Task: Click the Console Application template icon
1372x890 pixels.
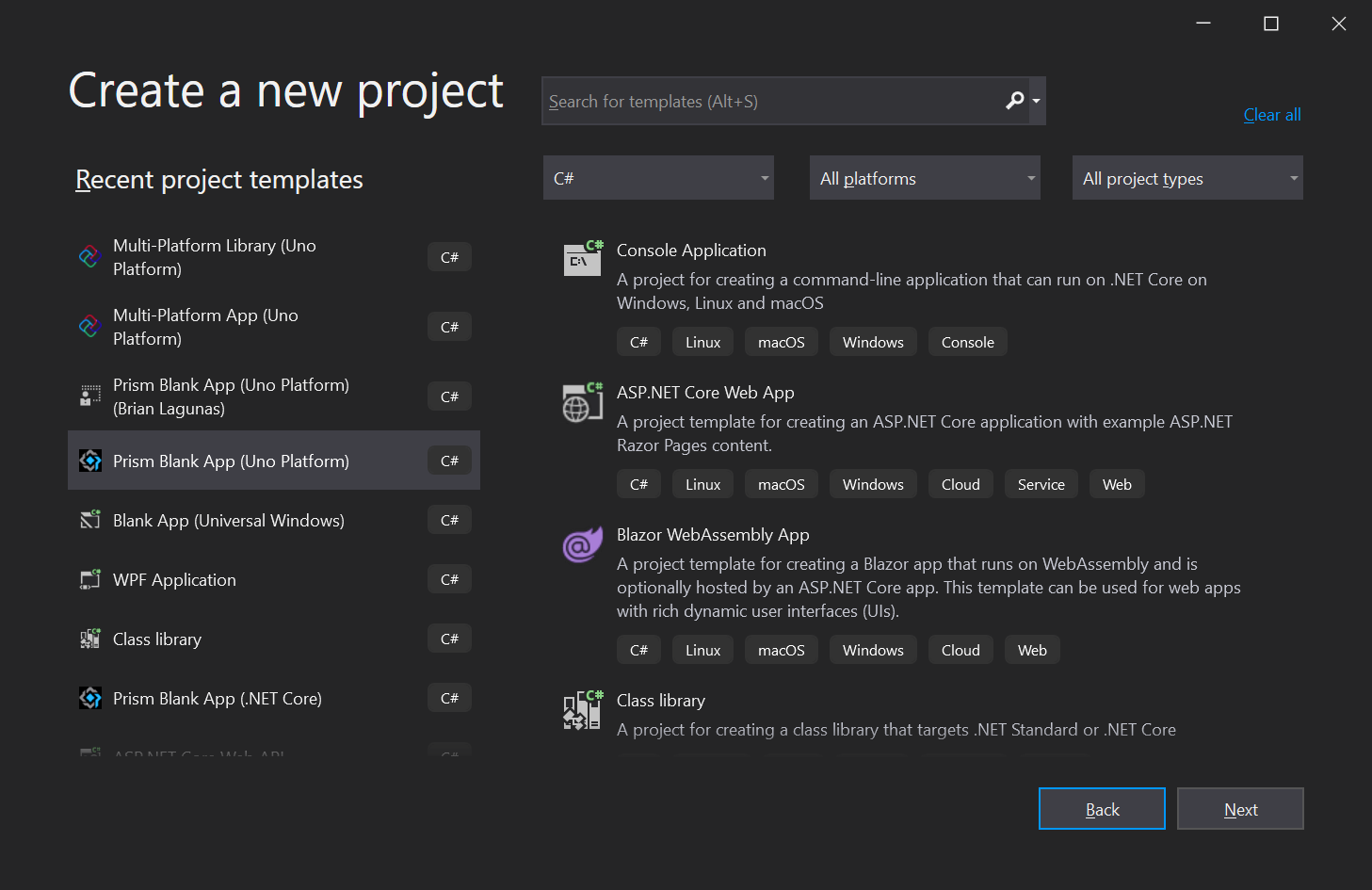Action: [583, 258]
